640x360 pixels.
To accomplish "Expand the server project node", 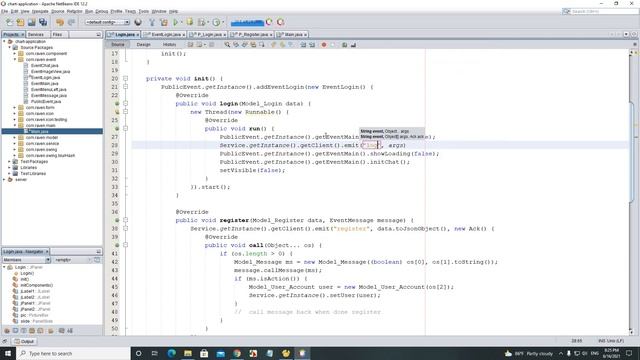I will pos(4,180).
